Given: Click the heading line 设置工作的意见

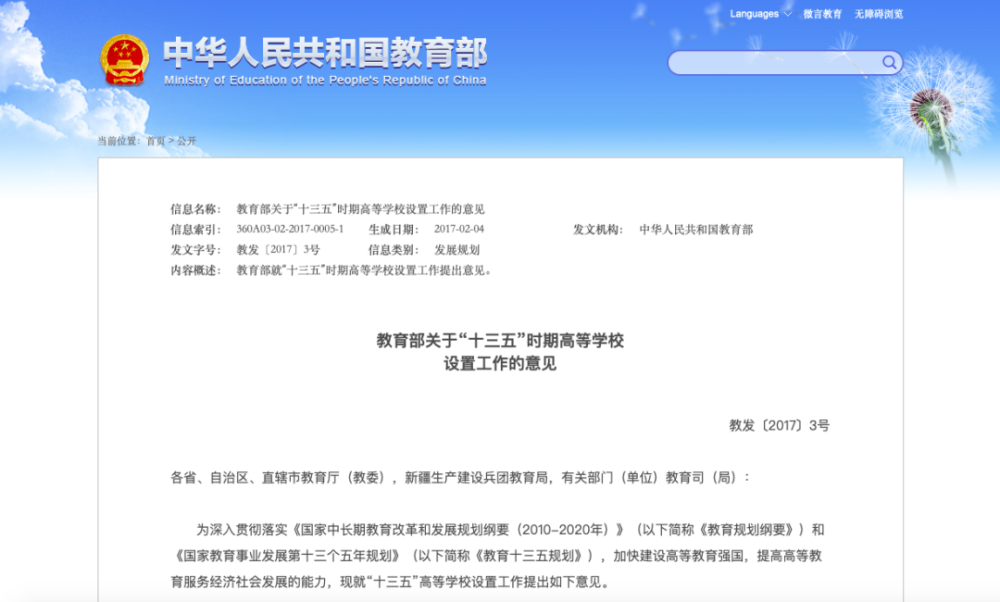Looking at the screenshot, I should click(x=500, y=363).
